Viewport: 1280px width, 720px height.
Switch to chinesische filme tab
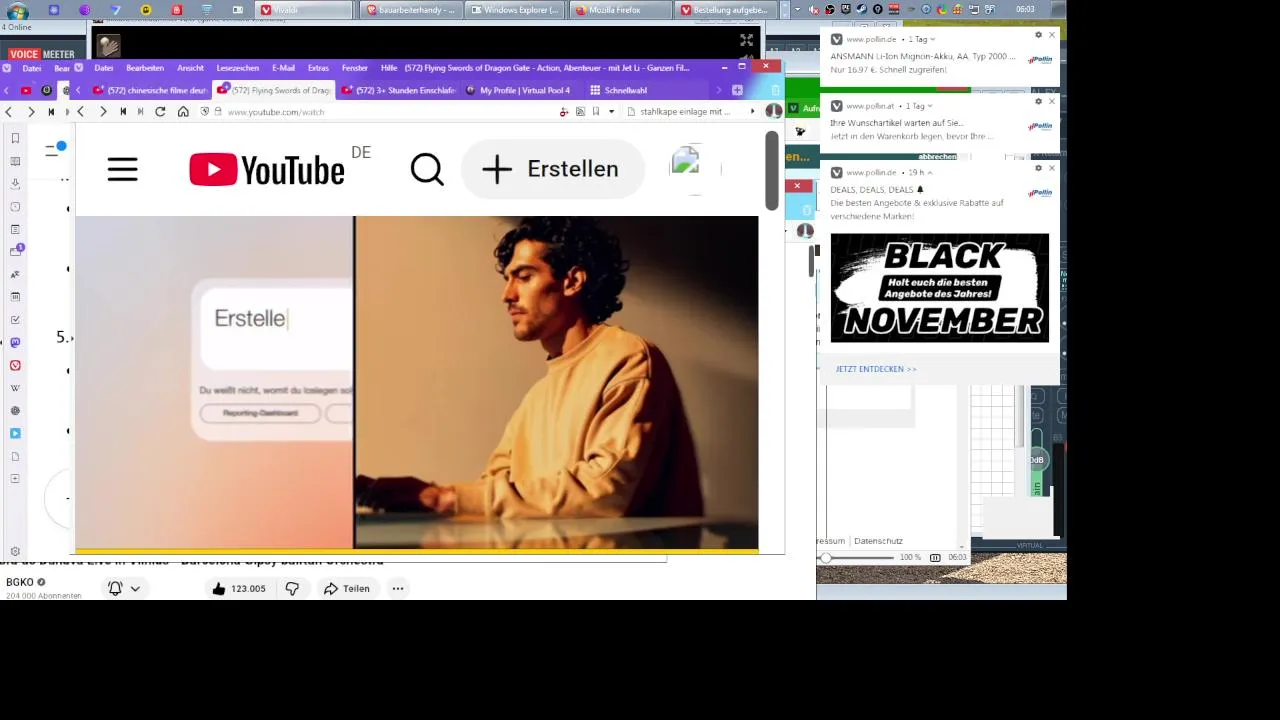click(x=150, y=90)
